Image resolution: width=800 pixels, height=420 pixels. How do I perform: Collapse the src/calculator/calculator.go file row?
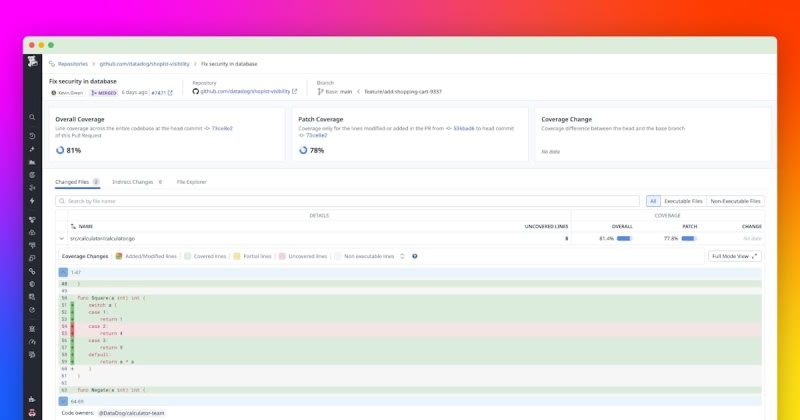click(62, 239)
